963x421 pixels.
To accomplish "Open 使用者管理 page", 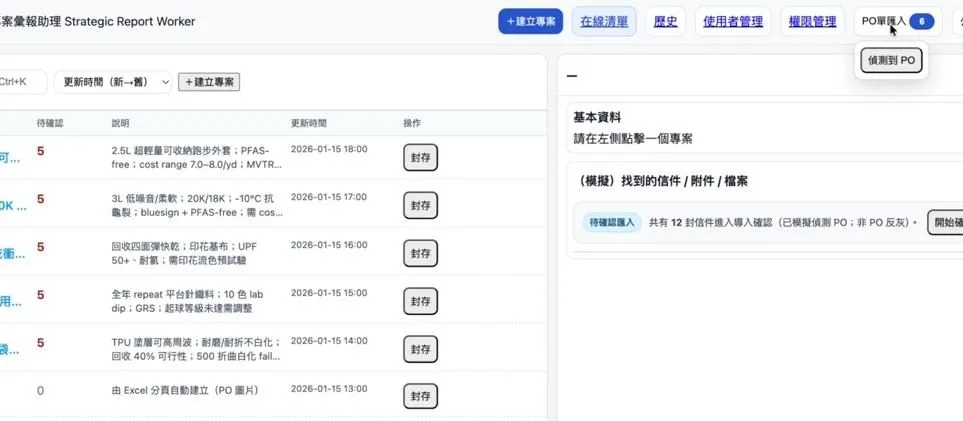I will click(733, 22).
